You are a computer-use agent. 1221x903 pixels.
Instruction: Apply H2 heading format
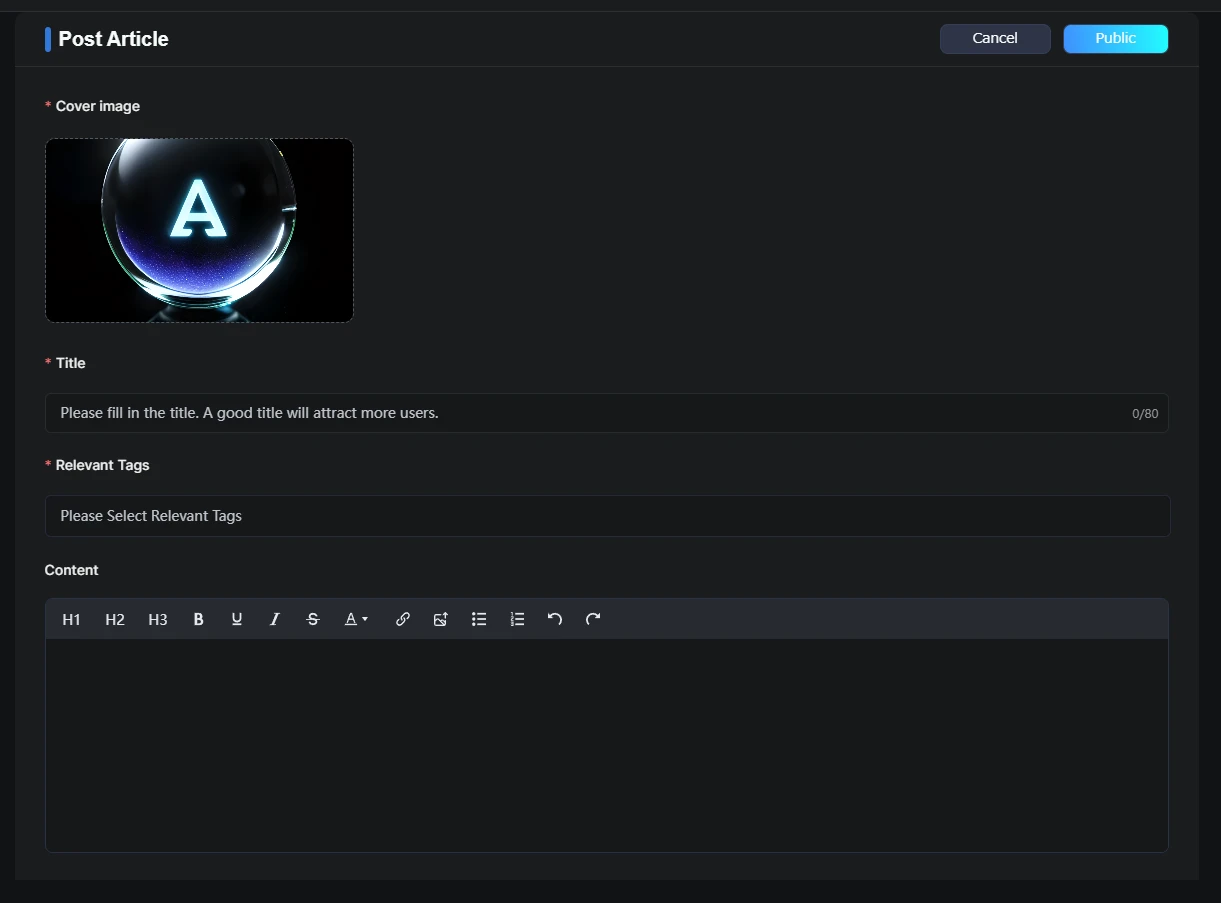115,620
